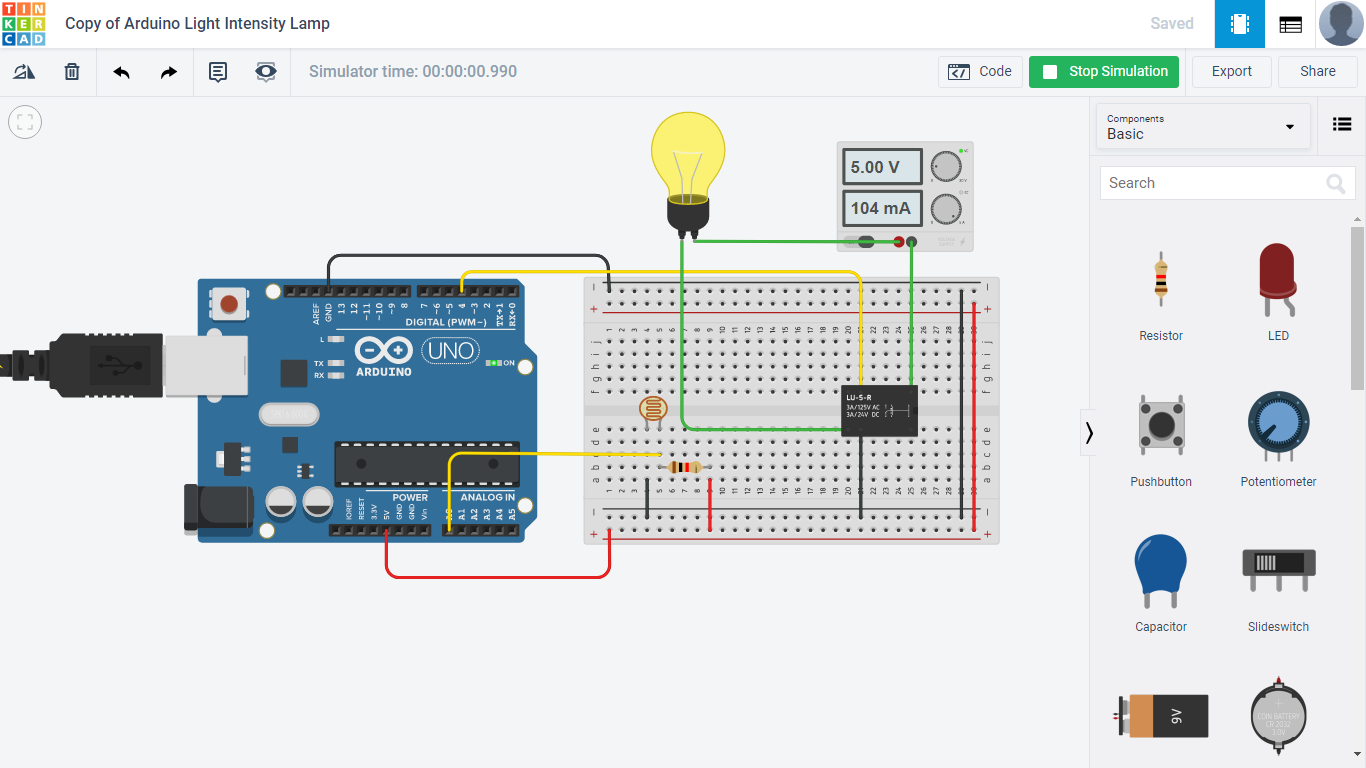
Task: Click the 104 mA supply display
Action: 882,208
